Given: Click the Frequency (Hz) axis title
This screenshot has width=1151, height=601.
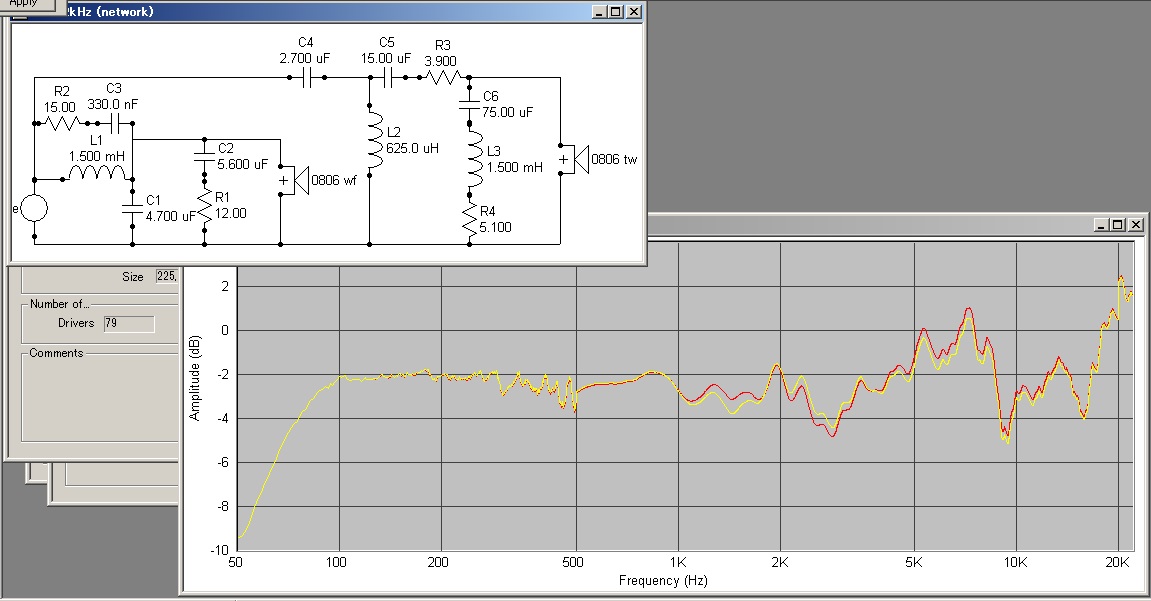Looking at the screenshot, I should (x=663, y=580).
